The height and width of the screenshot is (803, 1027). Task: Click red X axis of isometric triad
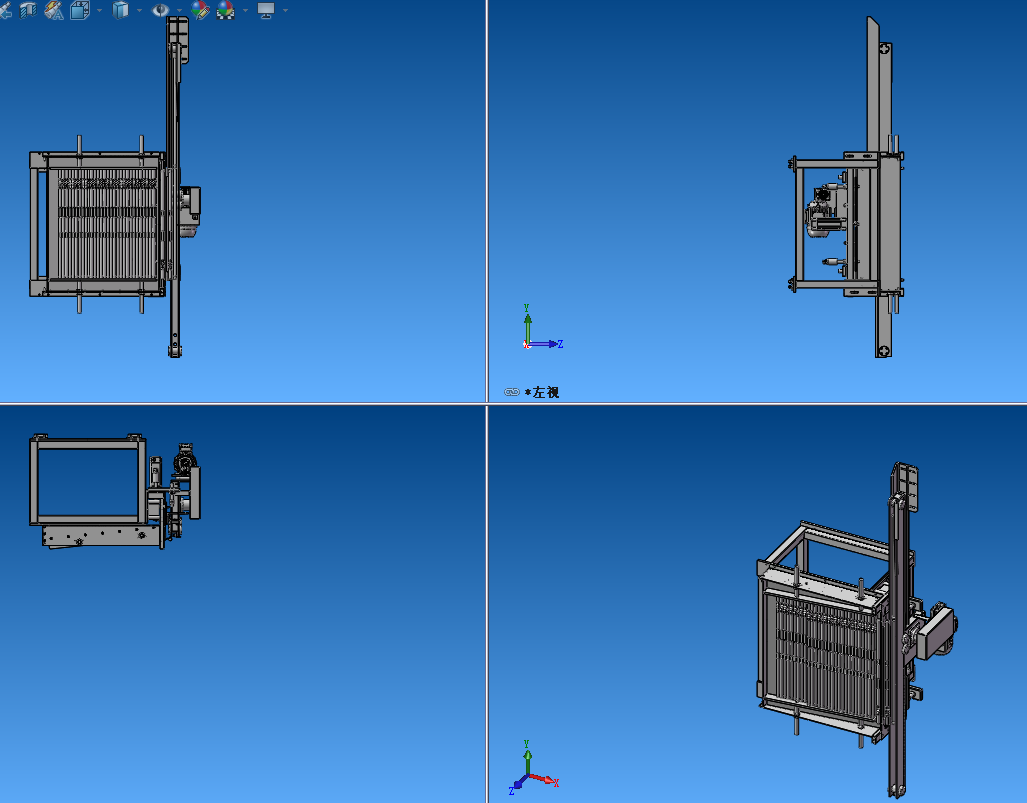[545, 780]
